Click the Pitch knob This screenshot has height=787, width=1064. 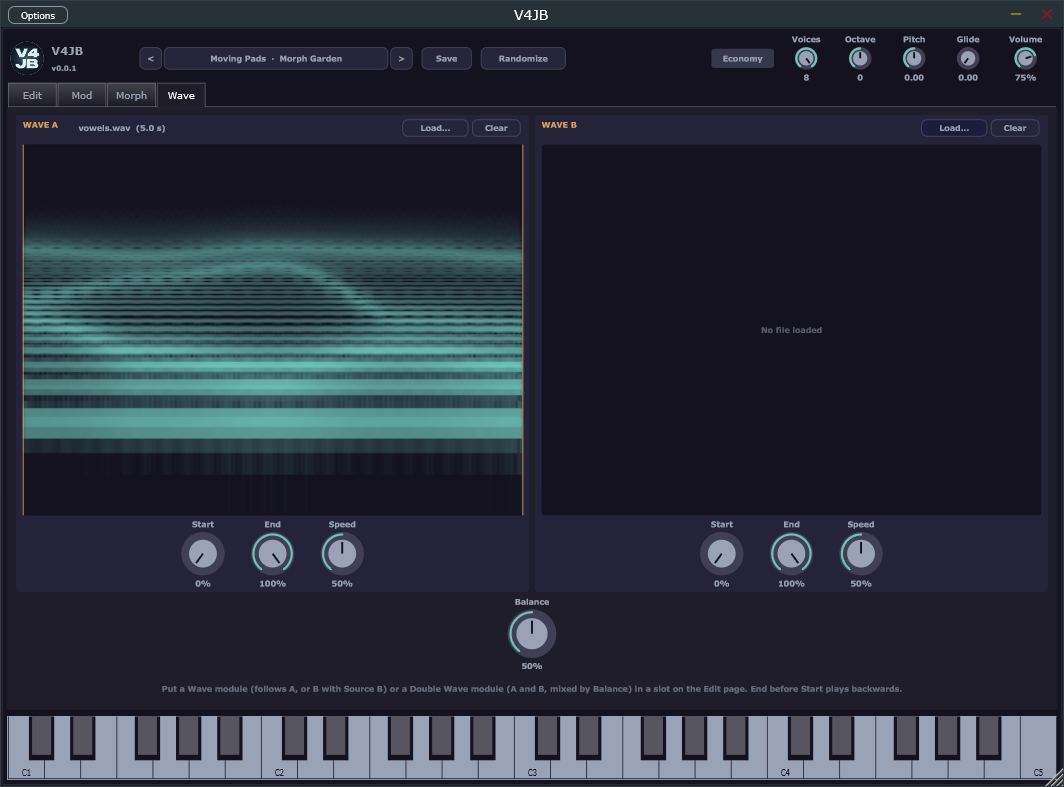tap(914, 58)
